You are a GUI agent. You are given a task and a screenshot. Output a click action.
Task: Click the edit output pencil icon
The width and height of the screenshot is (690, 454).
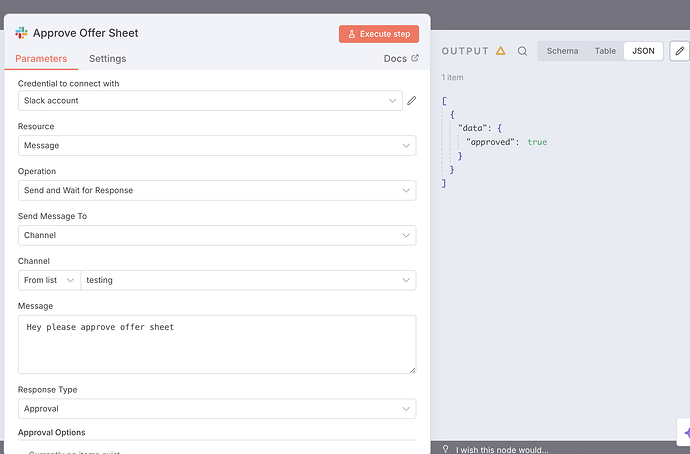pos(681,51)
